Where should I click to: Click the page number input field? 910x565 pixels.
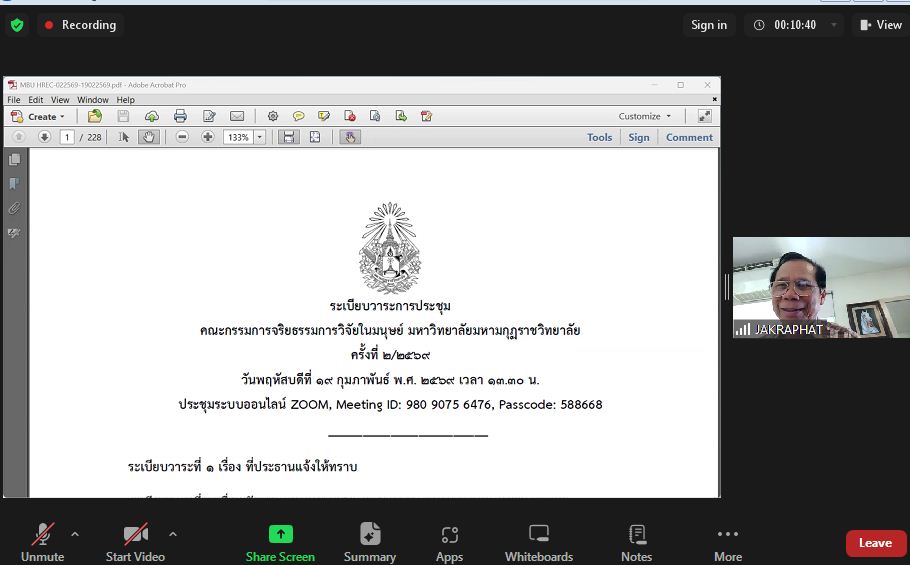click(x=67, y=137)
